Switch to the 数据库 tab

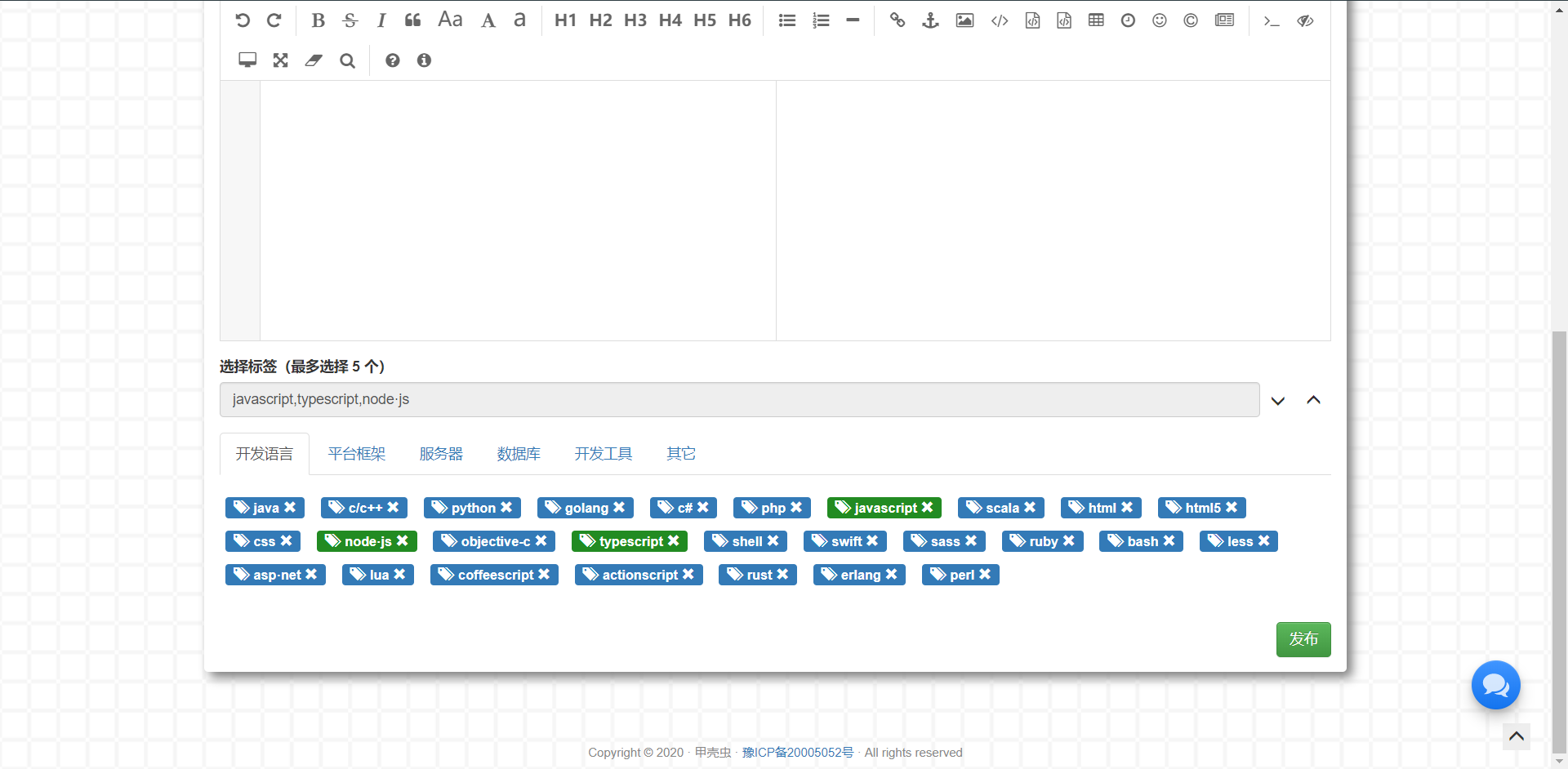(x=519, y=454)
